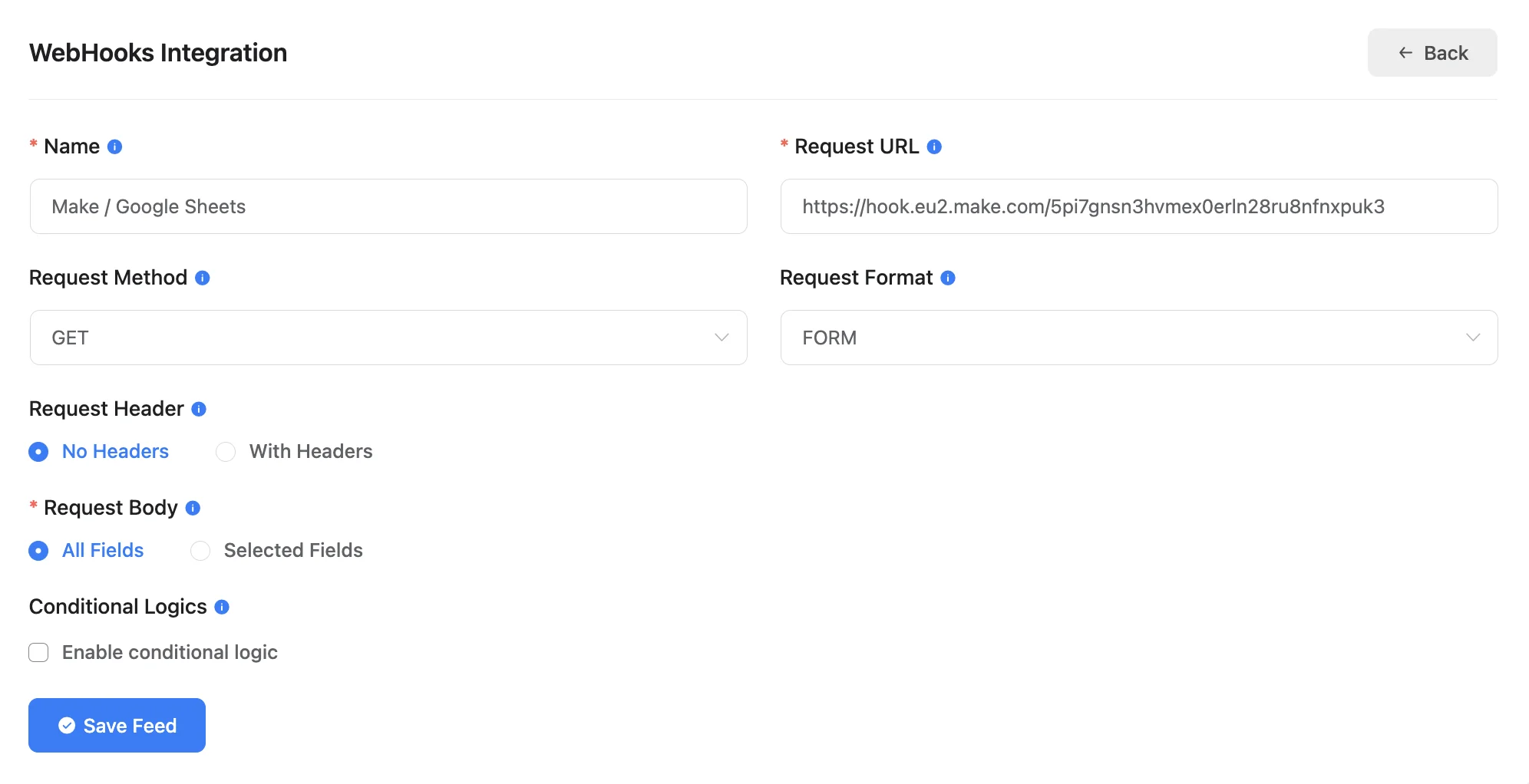This screenshot has width=1529, height=784.
Task: Go back using the Back button
Action: (1432, 53)
